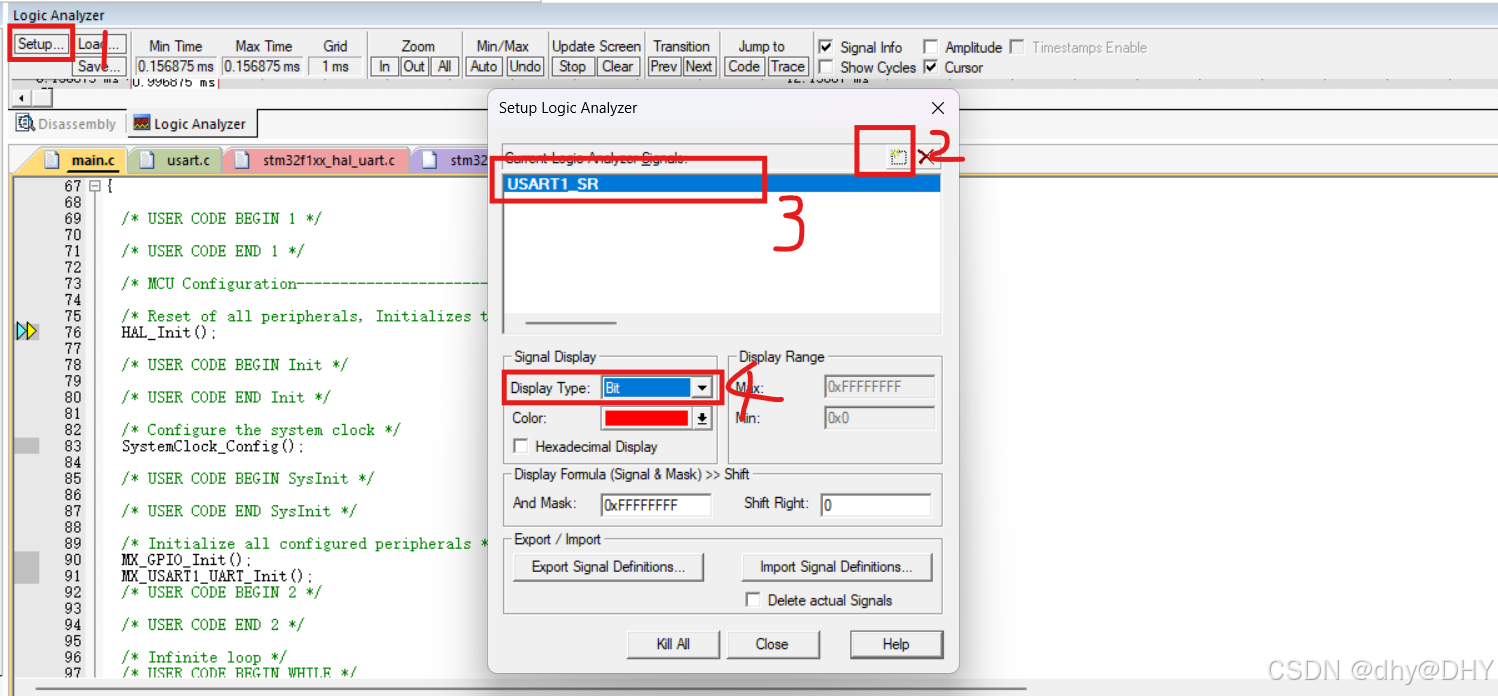Click the Load... button

pyautogui.click(x=101, y=44)
